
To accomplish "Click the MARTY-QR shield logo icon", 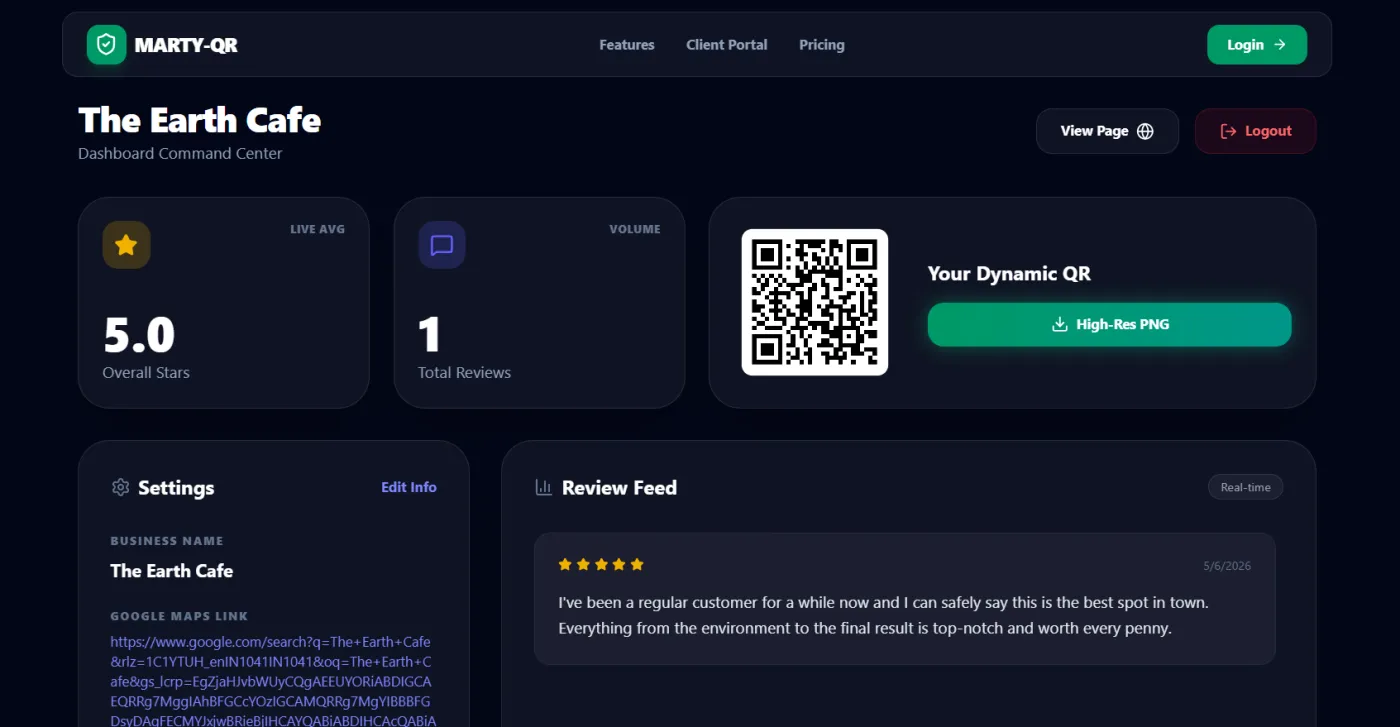I will point(106,45).
